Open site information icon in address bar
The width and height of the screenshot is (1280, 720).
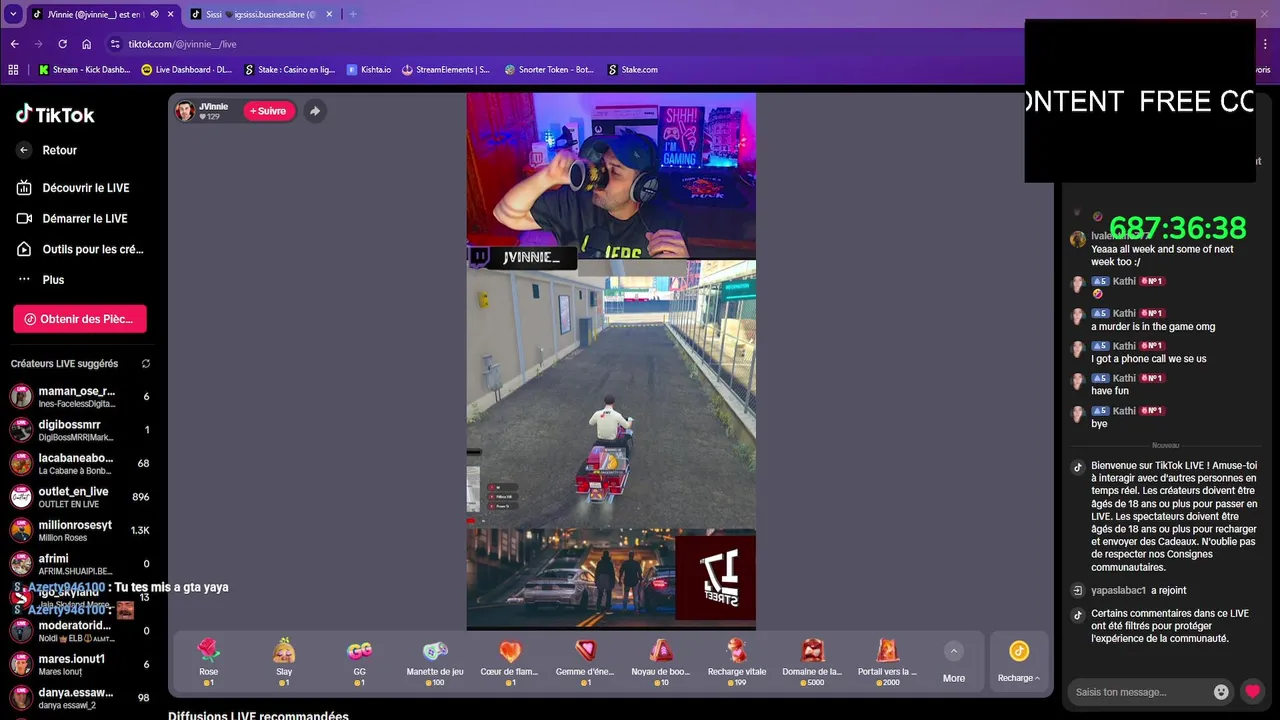click(x=115, y=44)
